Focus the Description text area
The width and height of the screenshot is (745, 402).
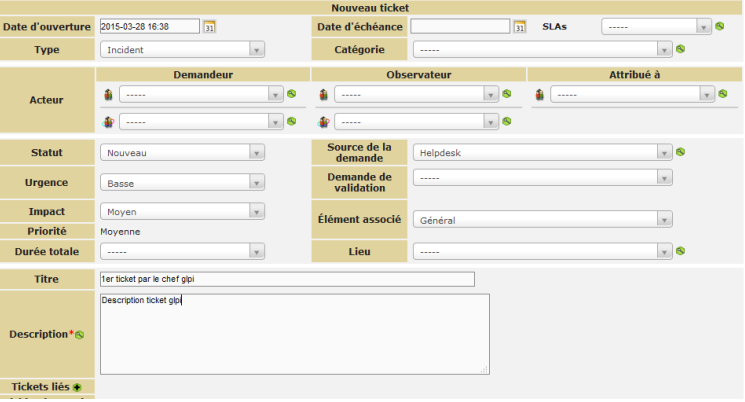click(294, 334)
